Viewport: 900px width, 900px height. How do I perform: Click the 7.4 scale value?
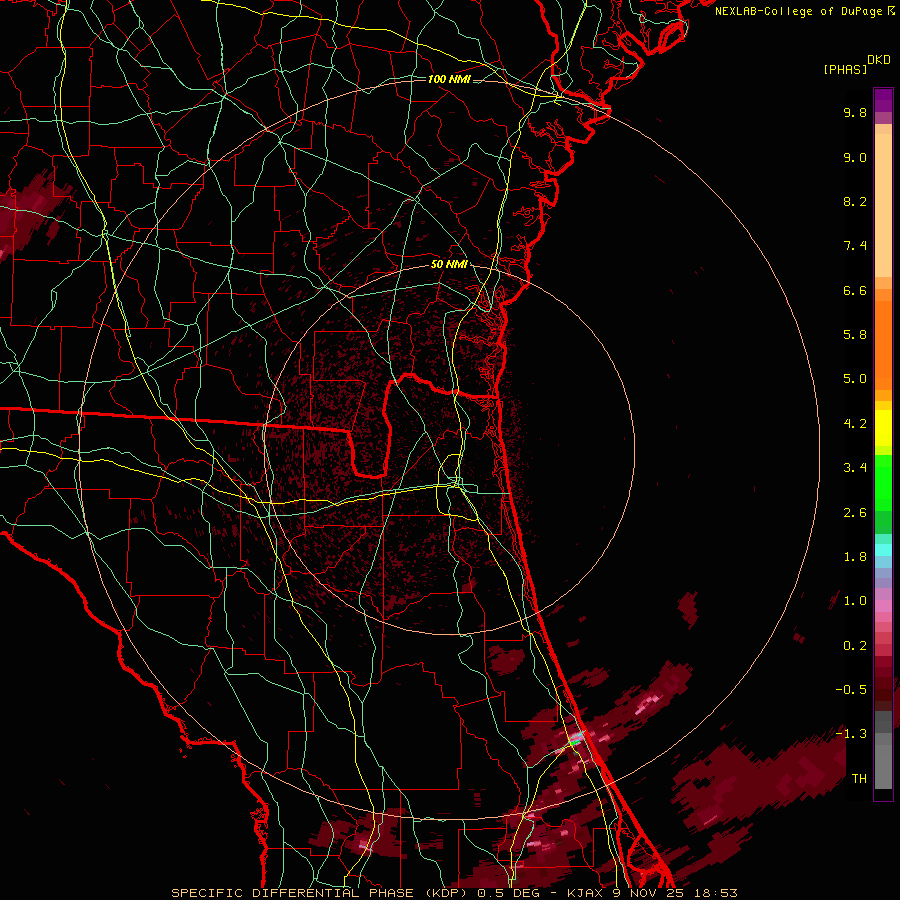pos(855,246)
